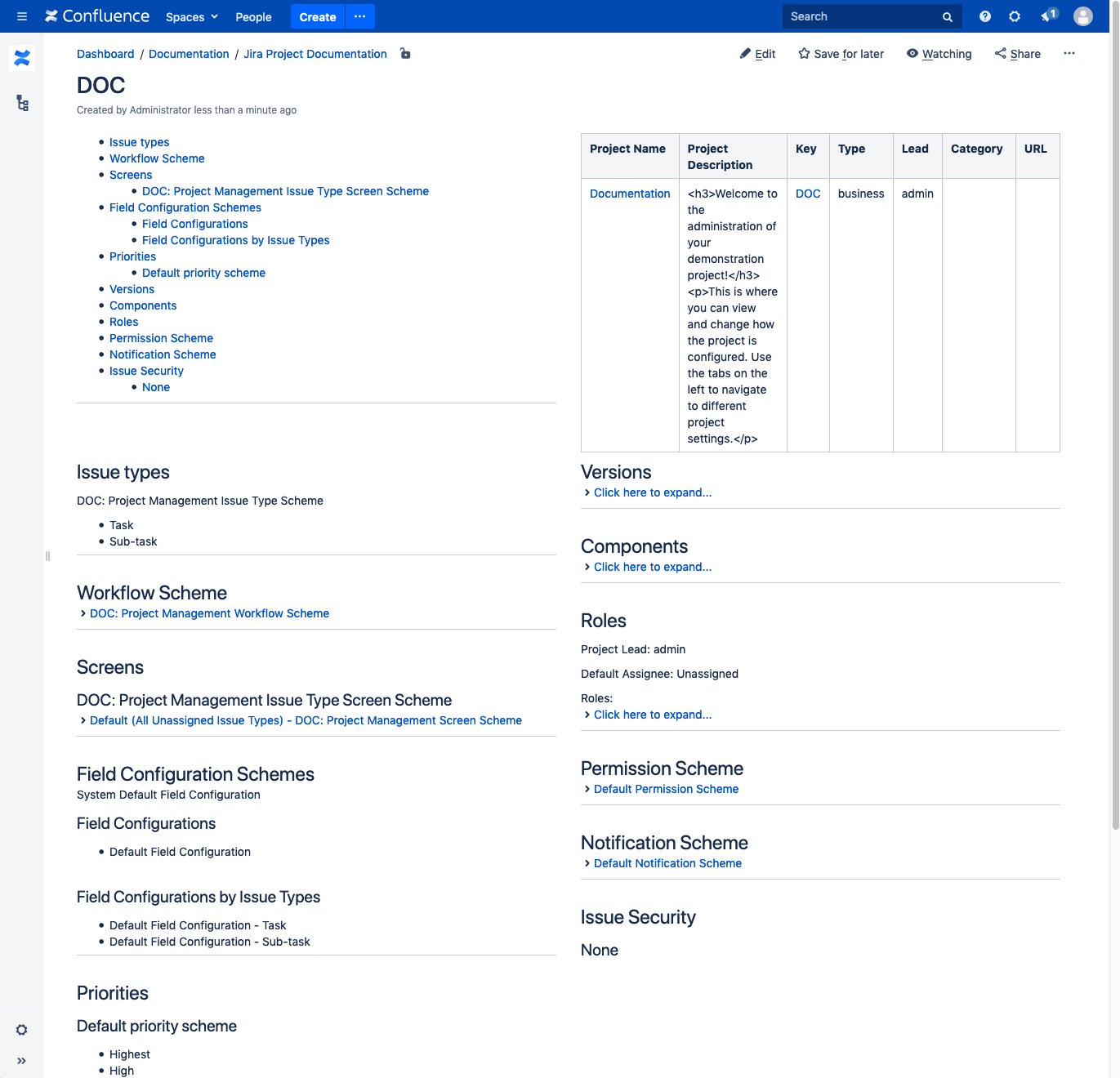Viewport: 1120px width, 1078px height.
Task: Jump to Priorities in contents
Action: (132, 256)
